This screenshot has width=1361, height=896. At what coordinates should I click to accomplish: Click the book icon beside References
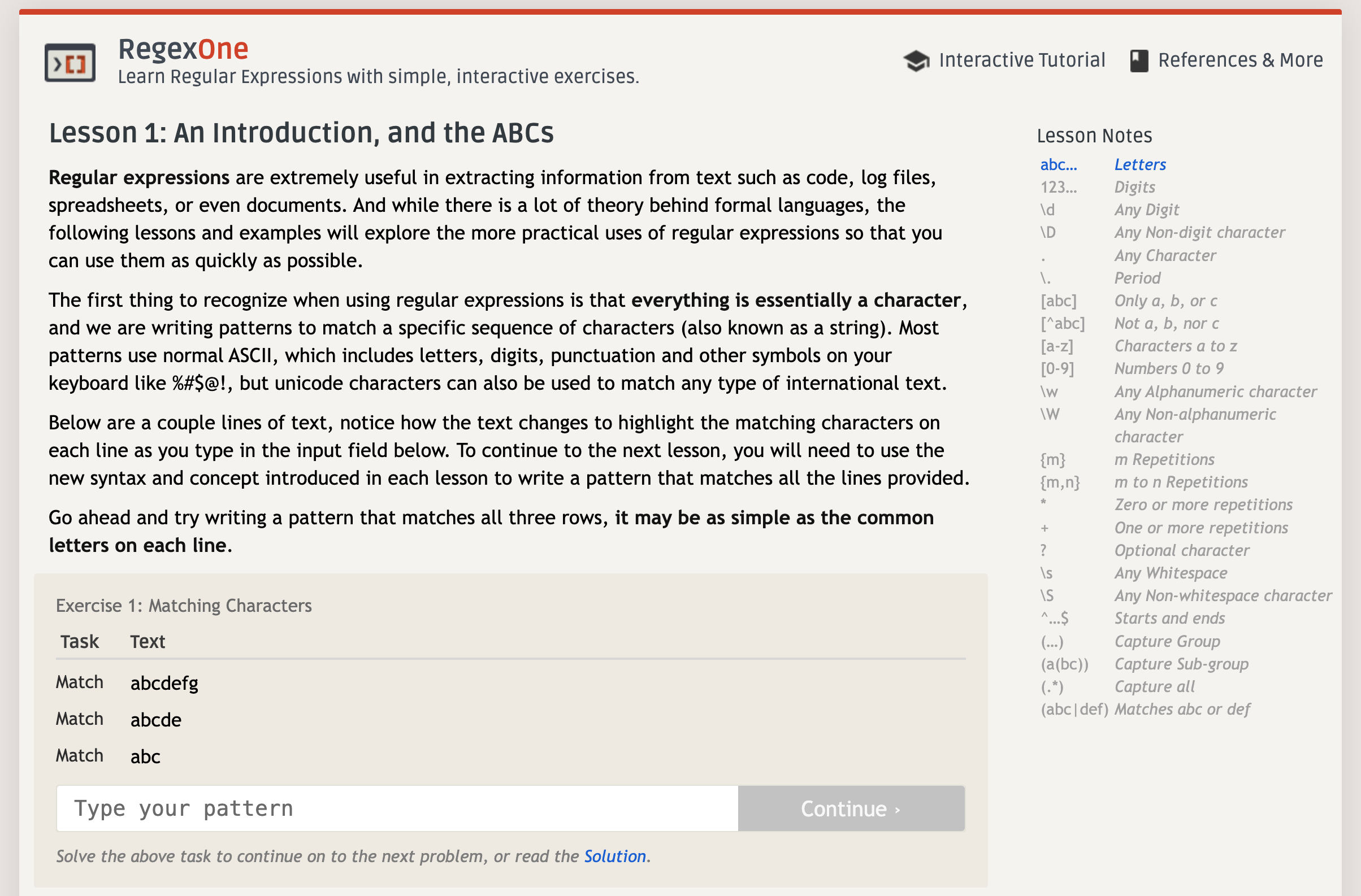tap(1138, 60)
